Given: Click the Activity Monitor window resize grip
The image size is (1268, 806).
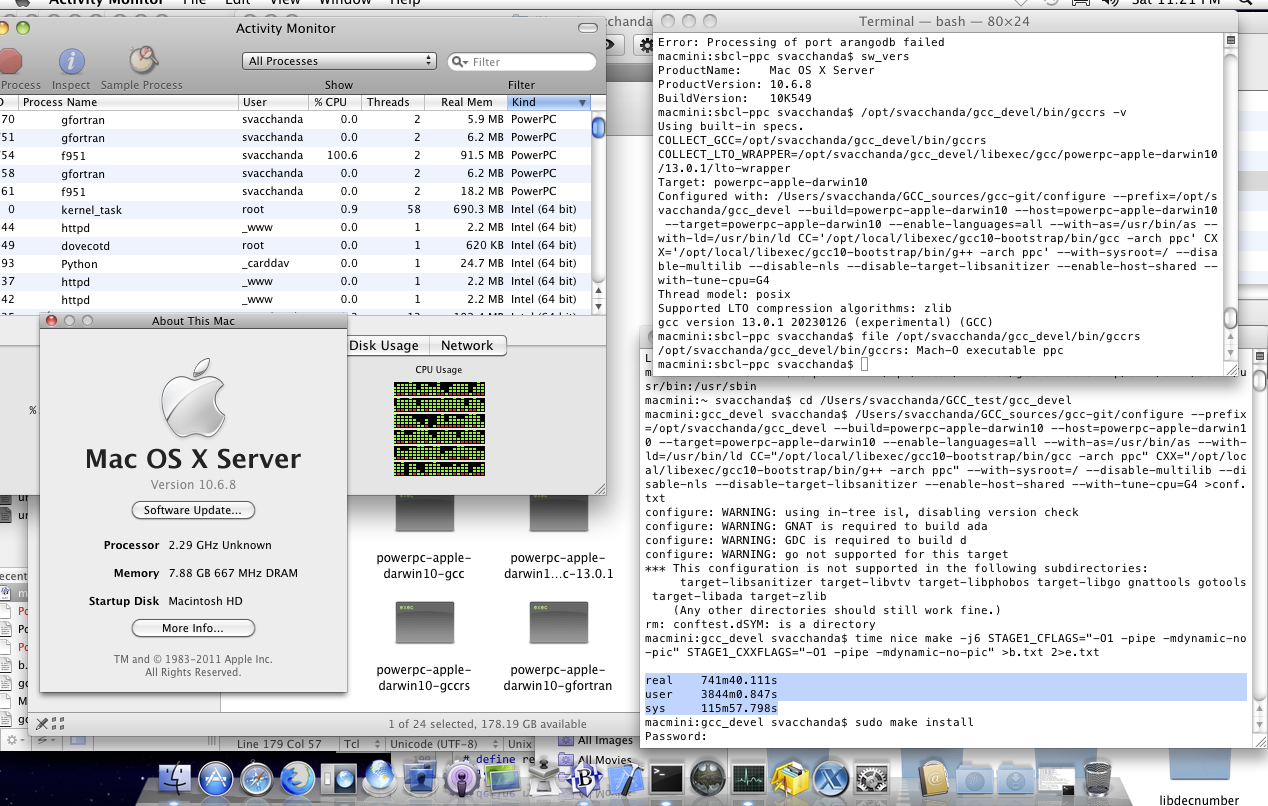Looking at the screenshot, I should click(598, 487).
